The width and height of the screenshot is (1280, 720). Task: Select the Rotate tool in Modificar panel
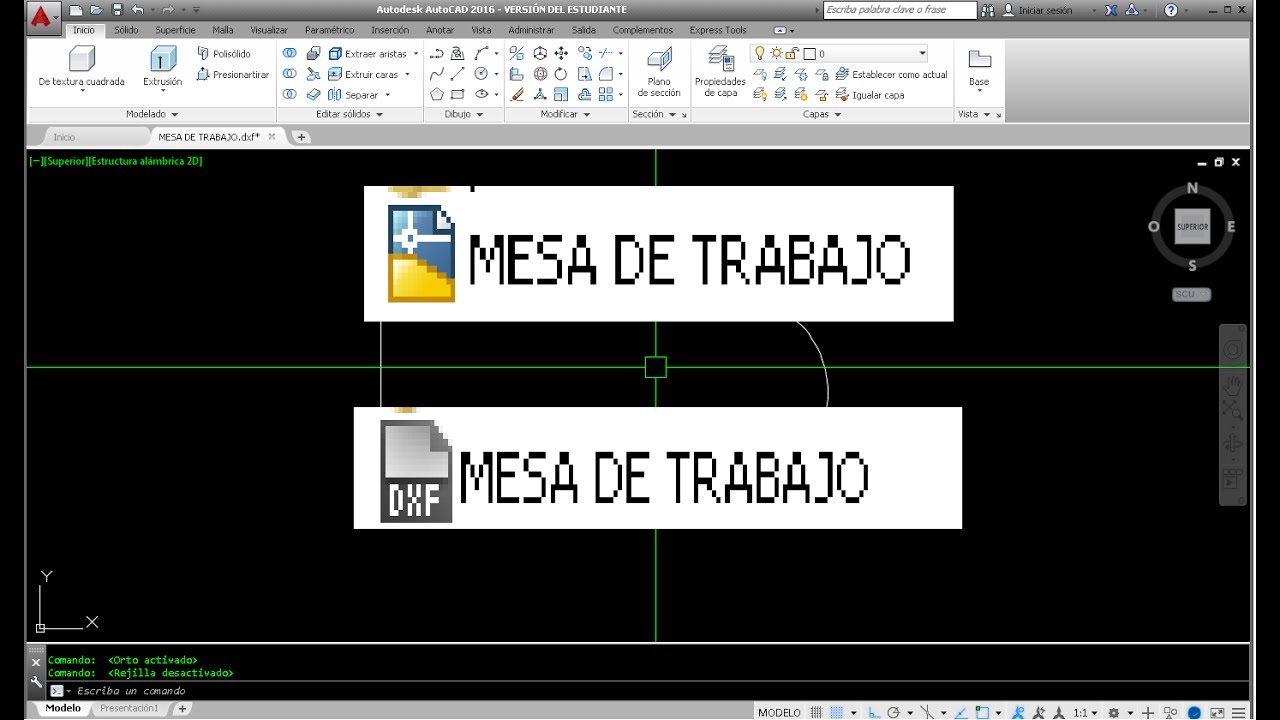tap(561, 74)
